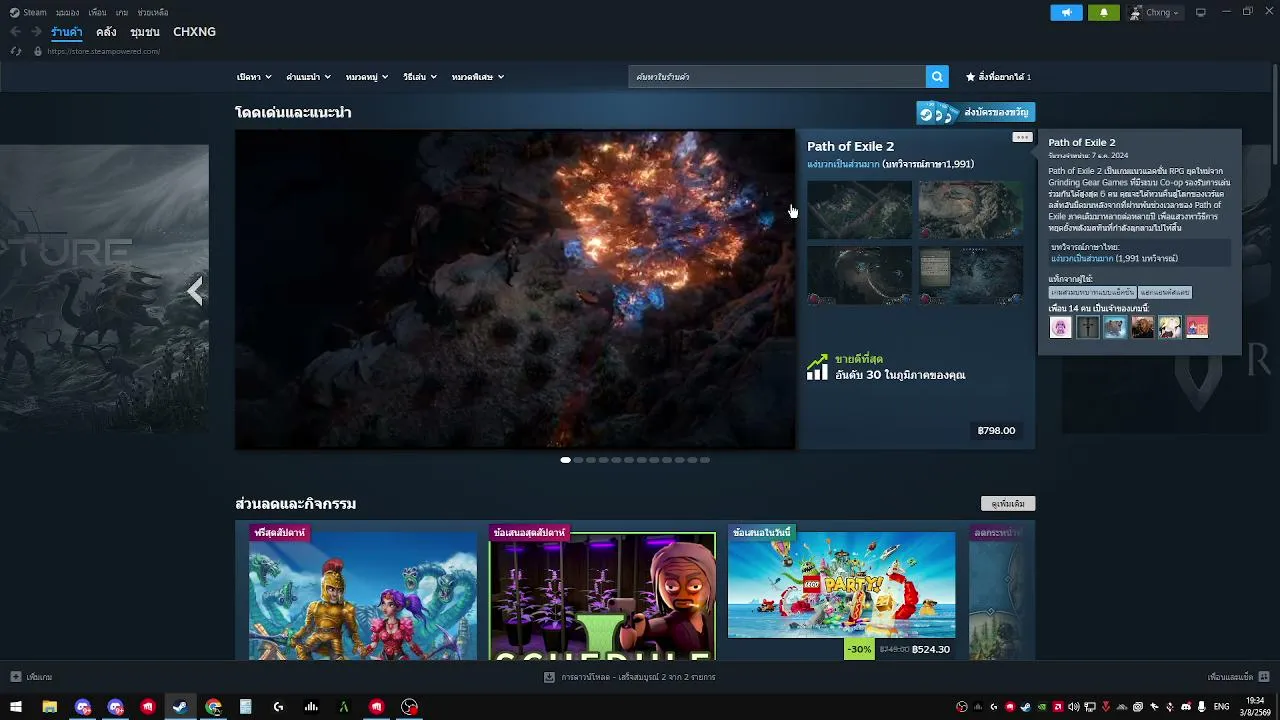Switch to the คลัง library tab
Image resolution: width=1280 pixels, height=720 pixels.
click(x=106, y=32)
